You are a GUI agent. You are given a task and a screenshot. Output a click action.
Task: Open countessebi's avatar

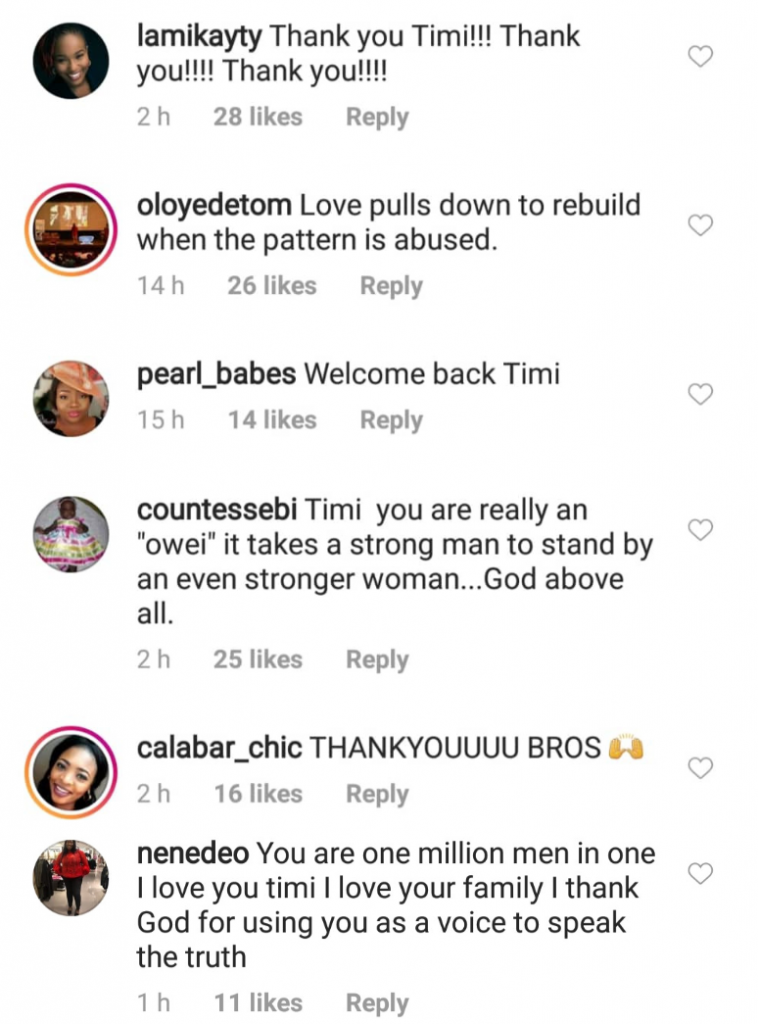[71, 533]
